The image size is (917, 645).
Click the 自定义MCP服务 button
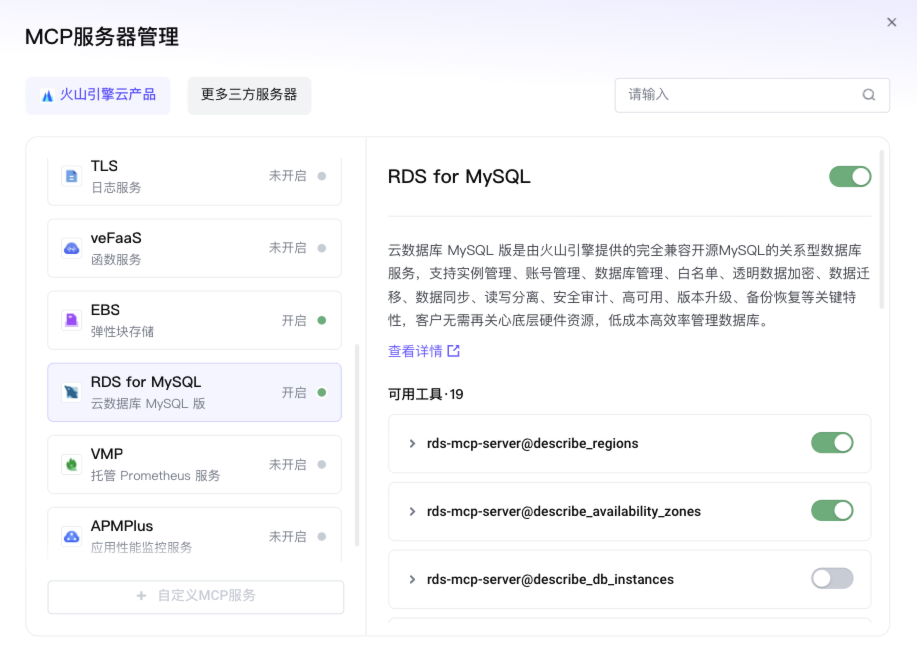pyautogui.click(x=196, y=596)
